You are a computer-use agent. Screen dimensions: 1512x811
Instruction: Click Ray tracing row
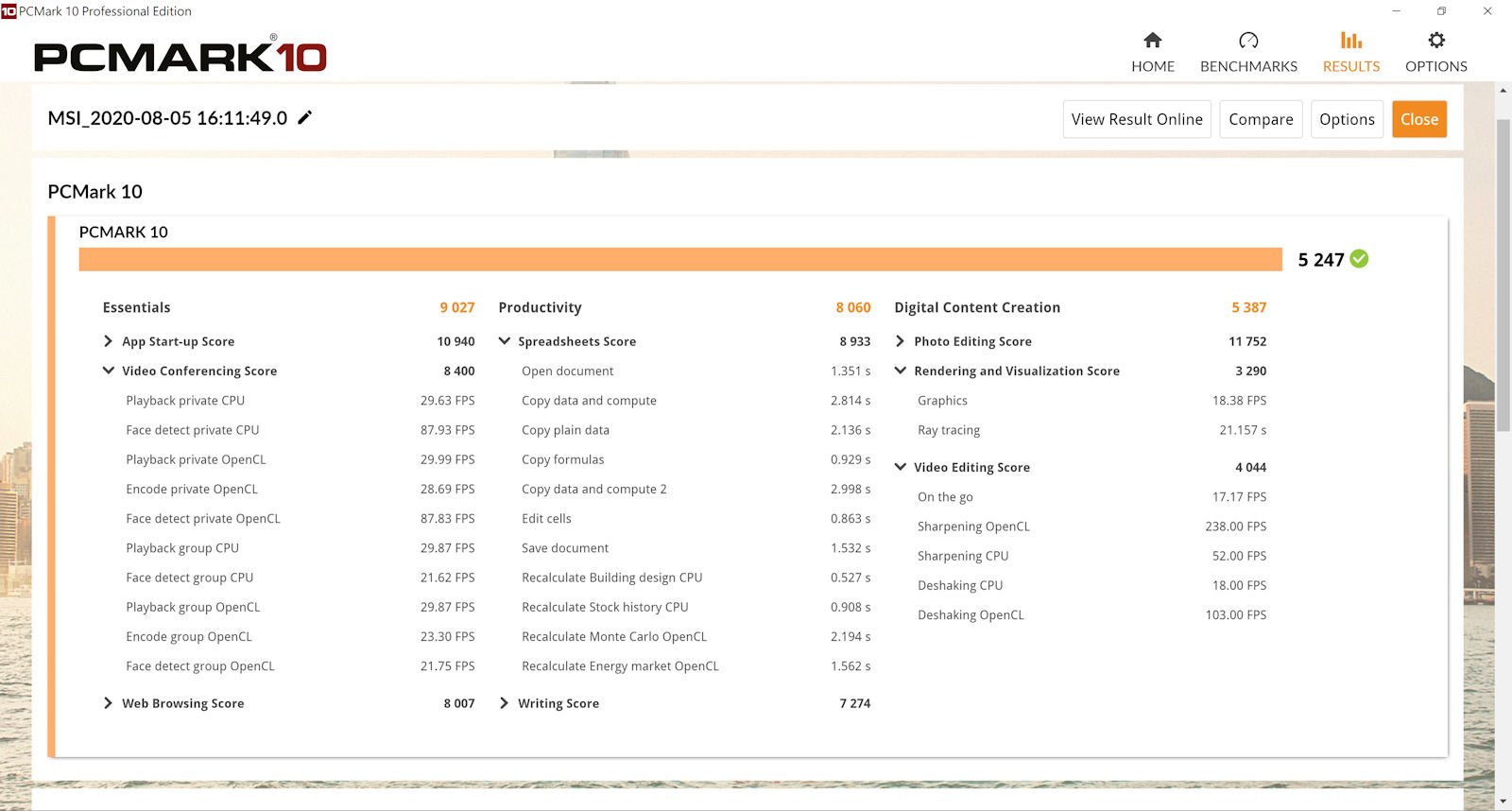pyautogui.click(x=1092, y=430)
